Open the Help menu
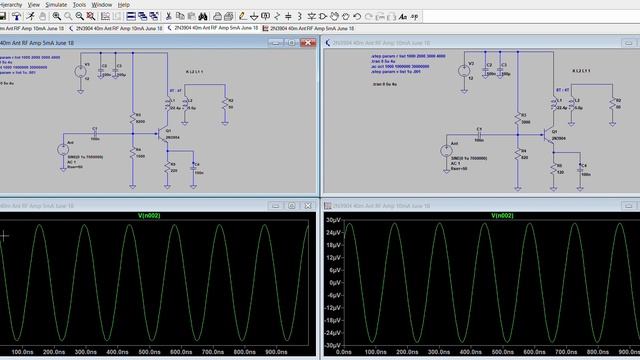 coord(124,4)
